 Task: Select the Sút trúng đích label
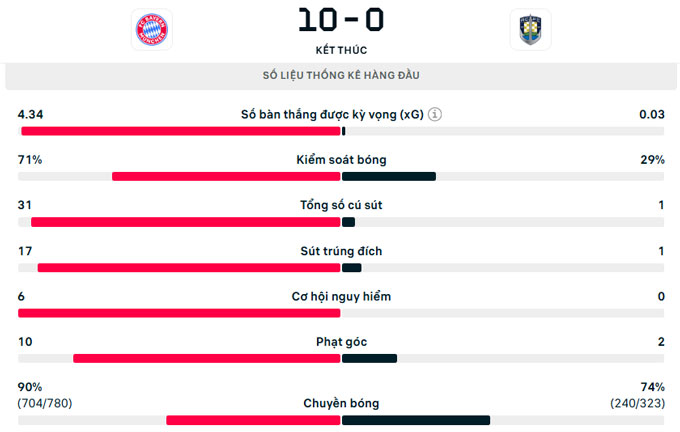pyautogui.click(x=341, y=251)
